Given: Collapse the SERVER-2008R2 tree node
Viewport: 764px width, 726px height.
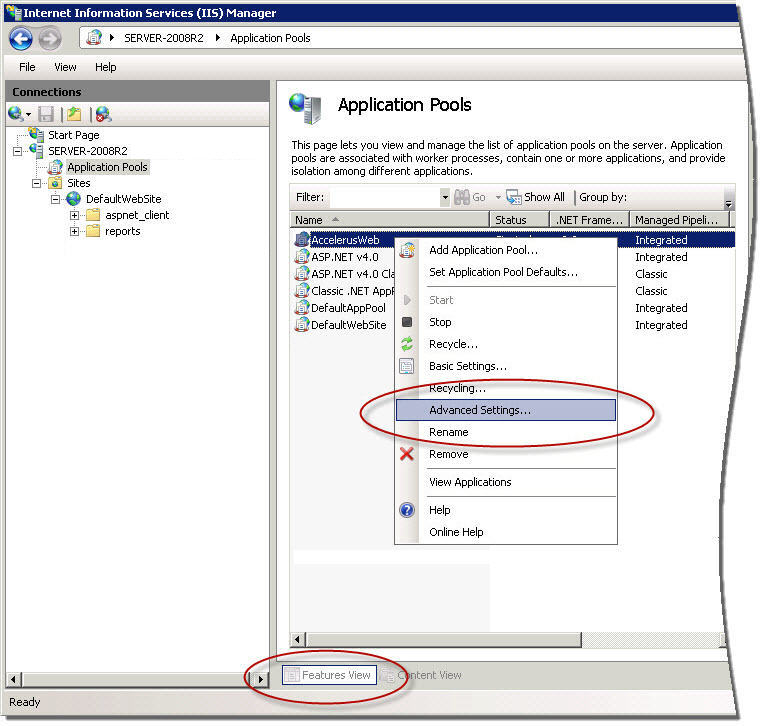Looking at the screenshot, I should (x=18, y=151).
